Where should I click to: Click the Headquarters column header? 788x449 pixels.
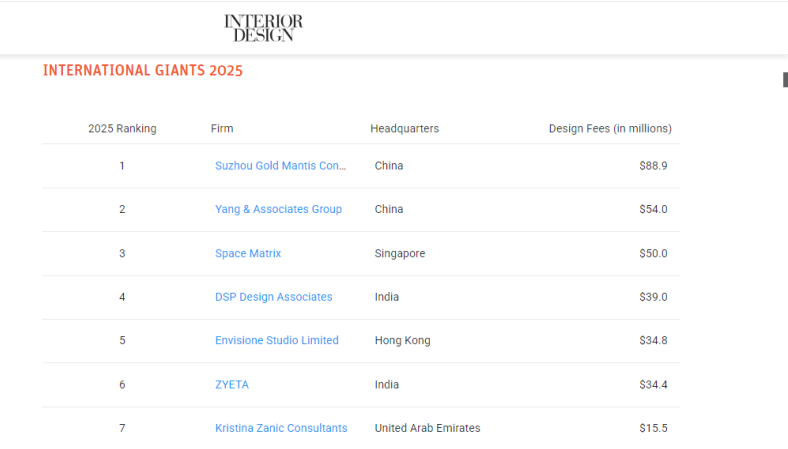(405, 129)
